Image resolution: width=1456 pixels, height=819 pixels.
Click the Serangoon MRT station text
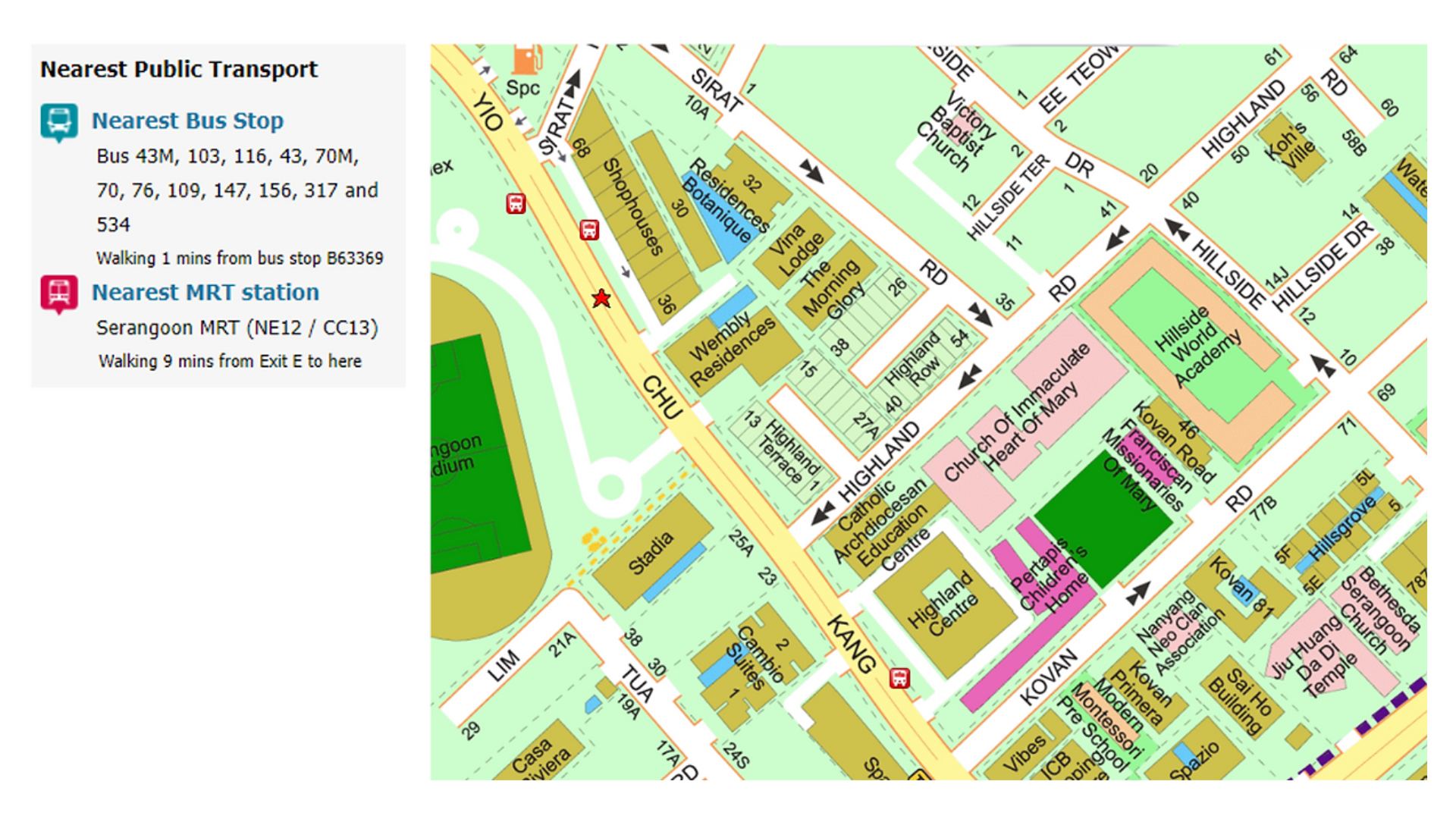[x=237, y=328]
